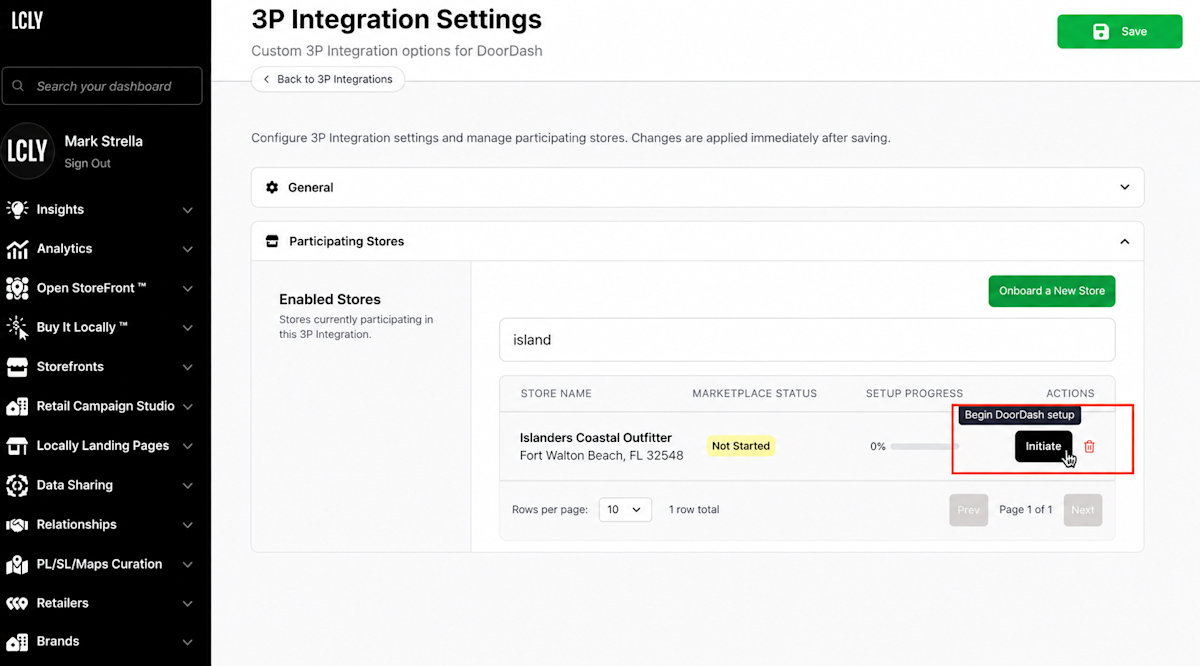Expand the Retailers chevron
Viewport: 1200px width, 666px height.
click(188, 604)
